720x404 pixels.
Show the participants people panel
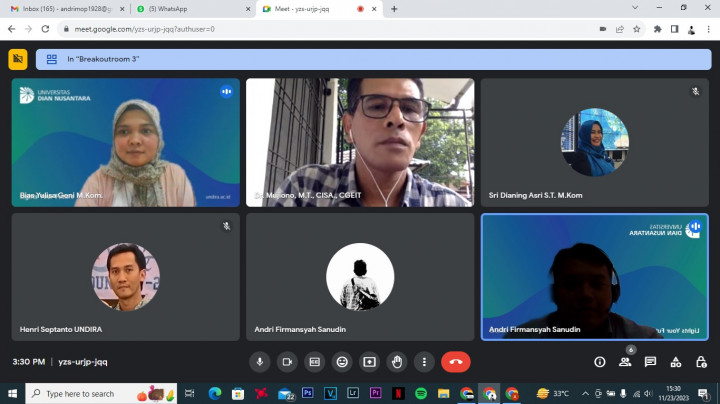click(625, 361)
